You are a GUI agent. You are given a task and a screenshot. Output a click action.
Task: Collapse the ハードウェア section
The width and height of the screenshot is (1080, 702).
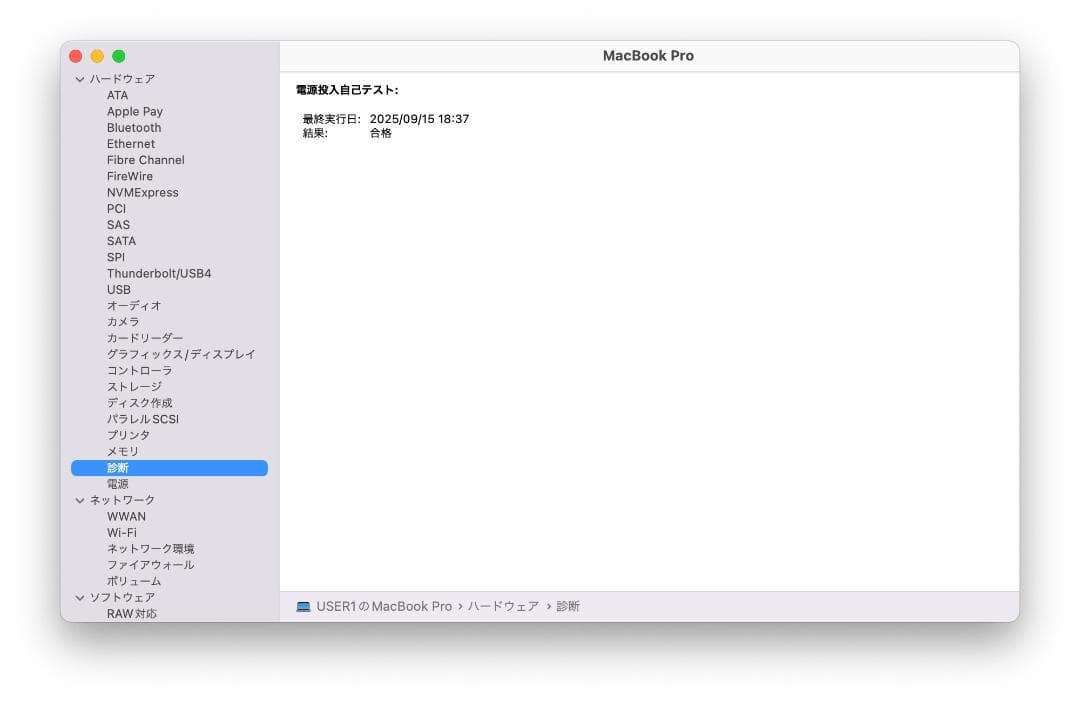pyautogui.click(x=80, y=79)
